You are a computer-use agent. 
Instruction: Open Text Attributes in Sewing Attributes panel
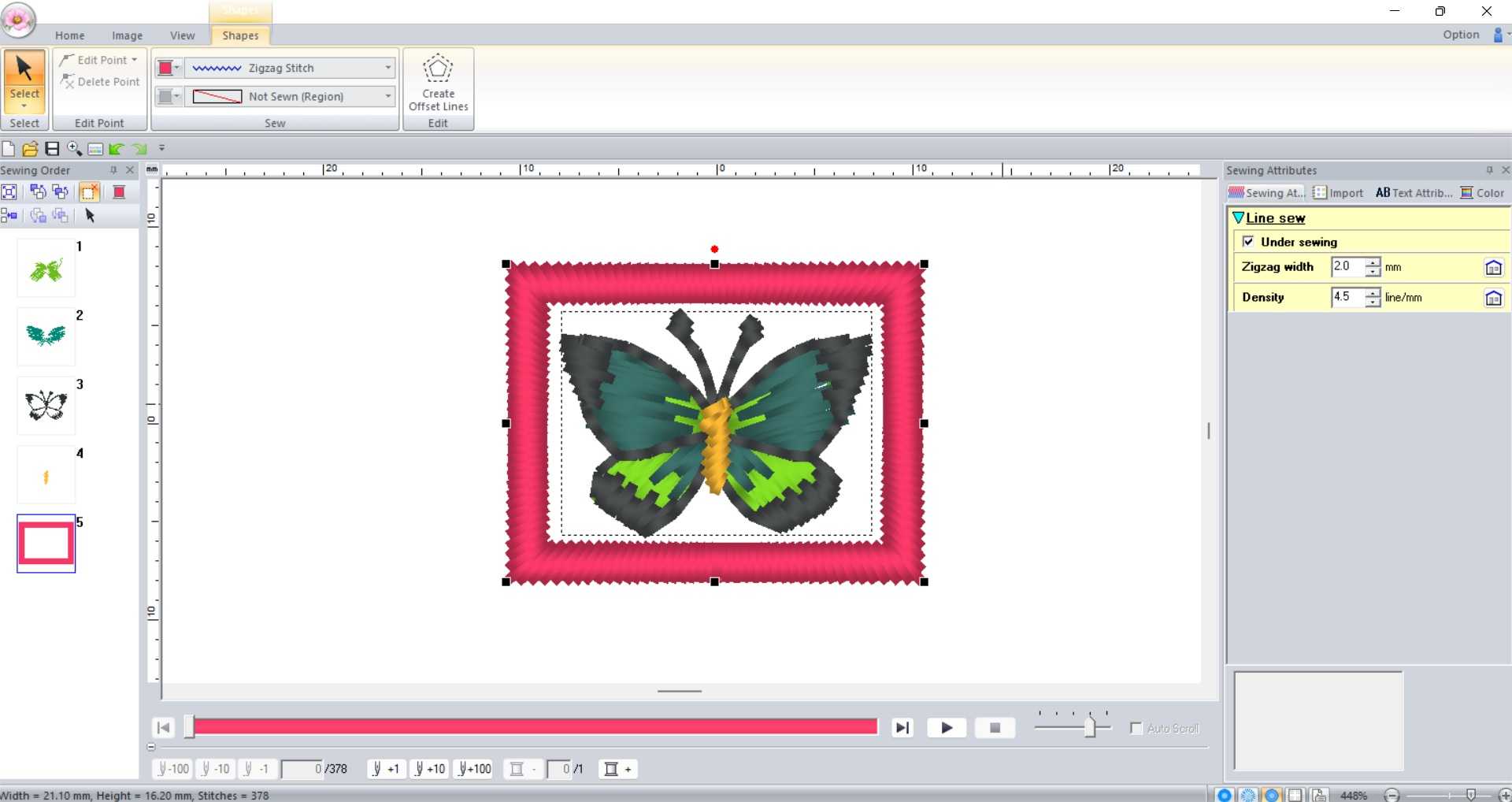pos(1414,192)
